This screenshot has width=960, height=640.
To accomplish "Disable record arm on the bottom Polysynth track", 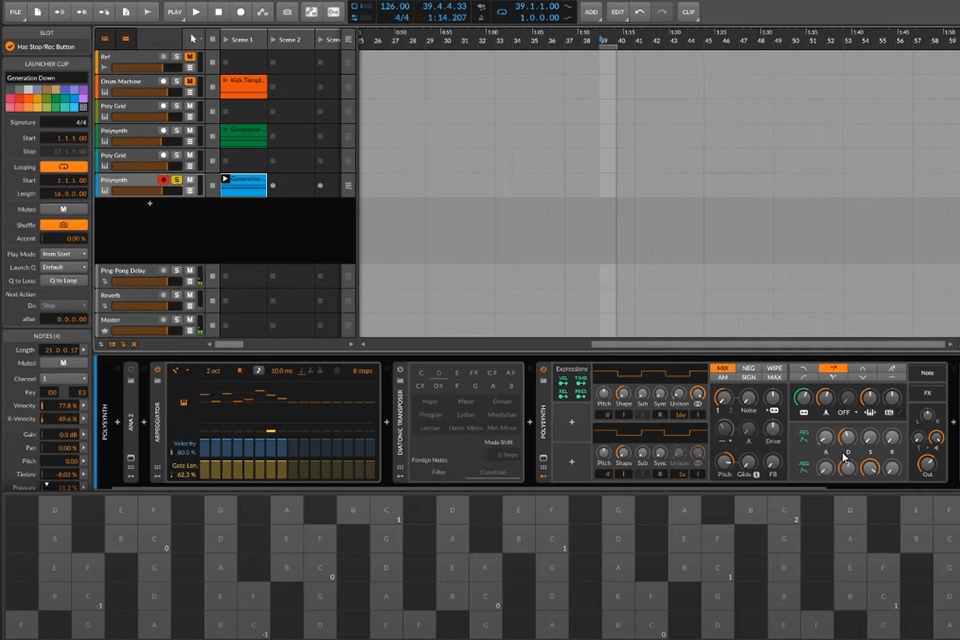I will pos(162,180).
